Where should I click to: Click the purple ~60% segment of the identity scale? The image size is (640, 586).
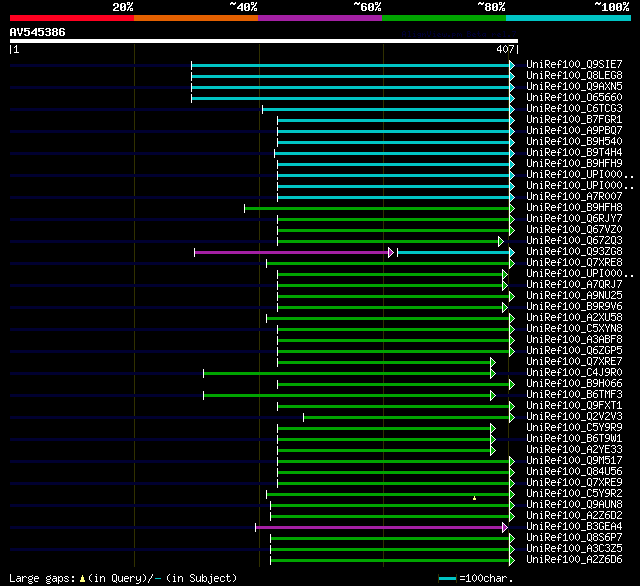(320, 18)
